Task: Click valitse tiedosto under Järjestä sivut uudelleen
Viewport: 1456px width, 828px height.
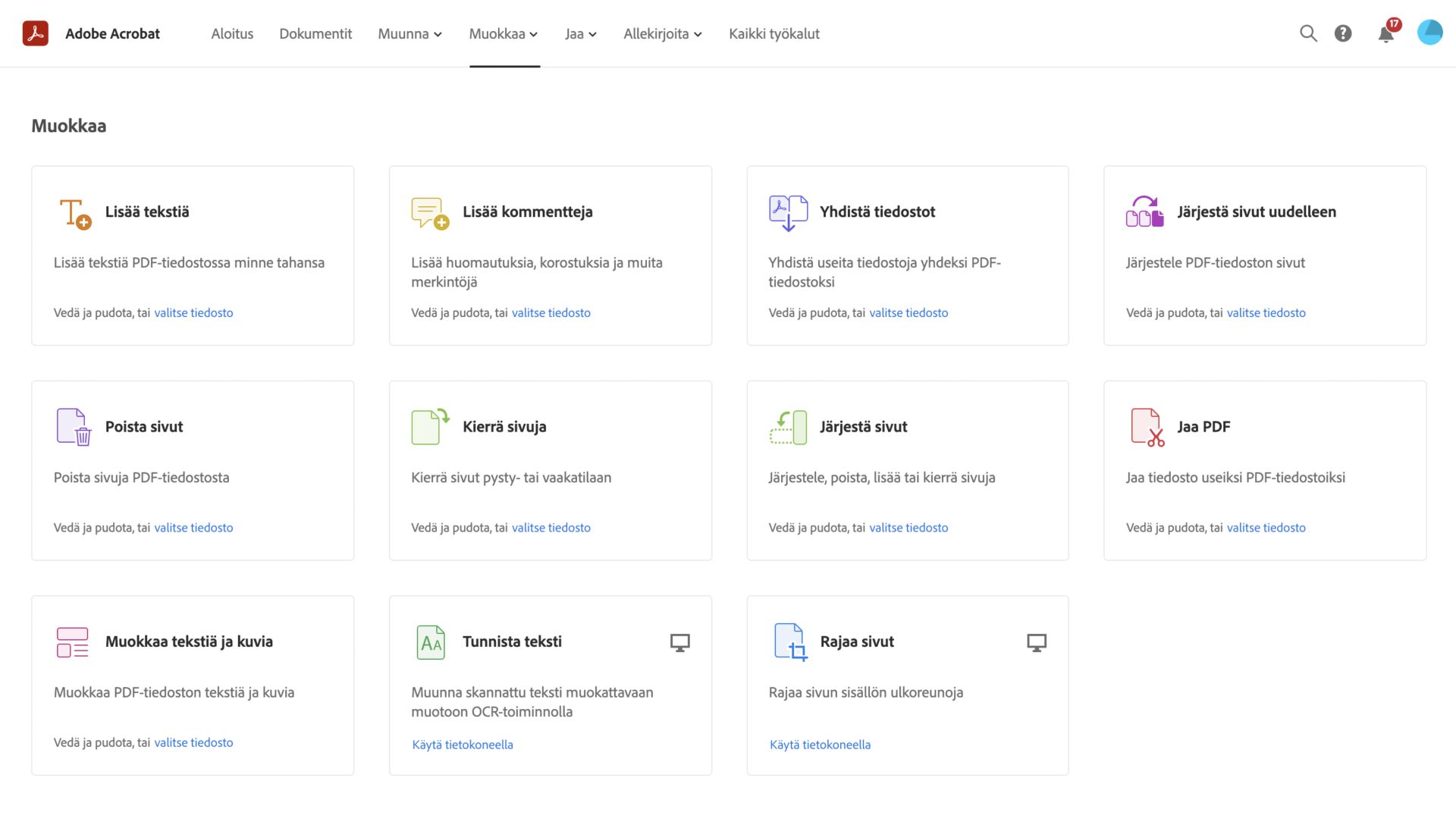Action: click(x=1266, y=312)
